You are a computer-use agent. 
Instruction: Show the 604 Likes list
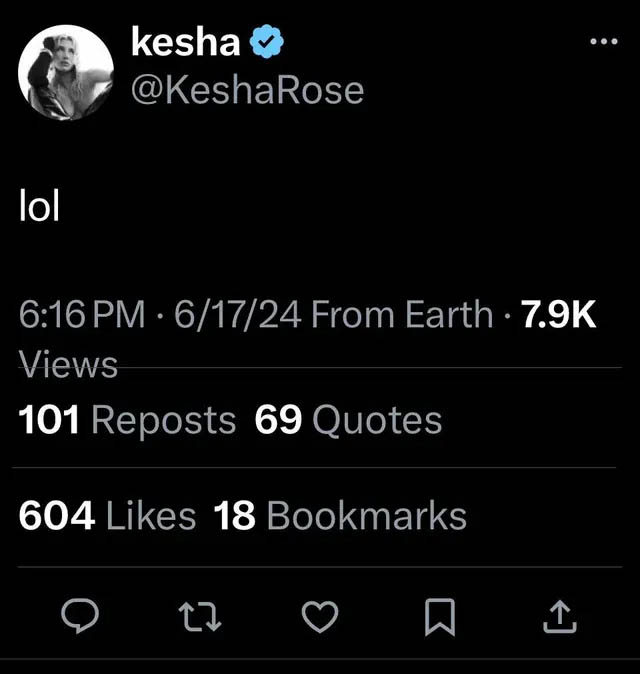pyautogui.click(x=107, y=515)
